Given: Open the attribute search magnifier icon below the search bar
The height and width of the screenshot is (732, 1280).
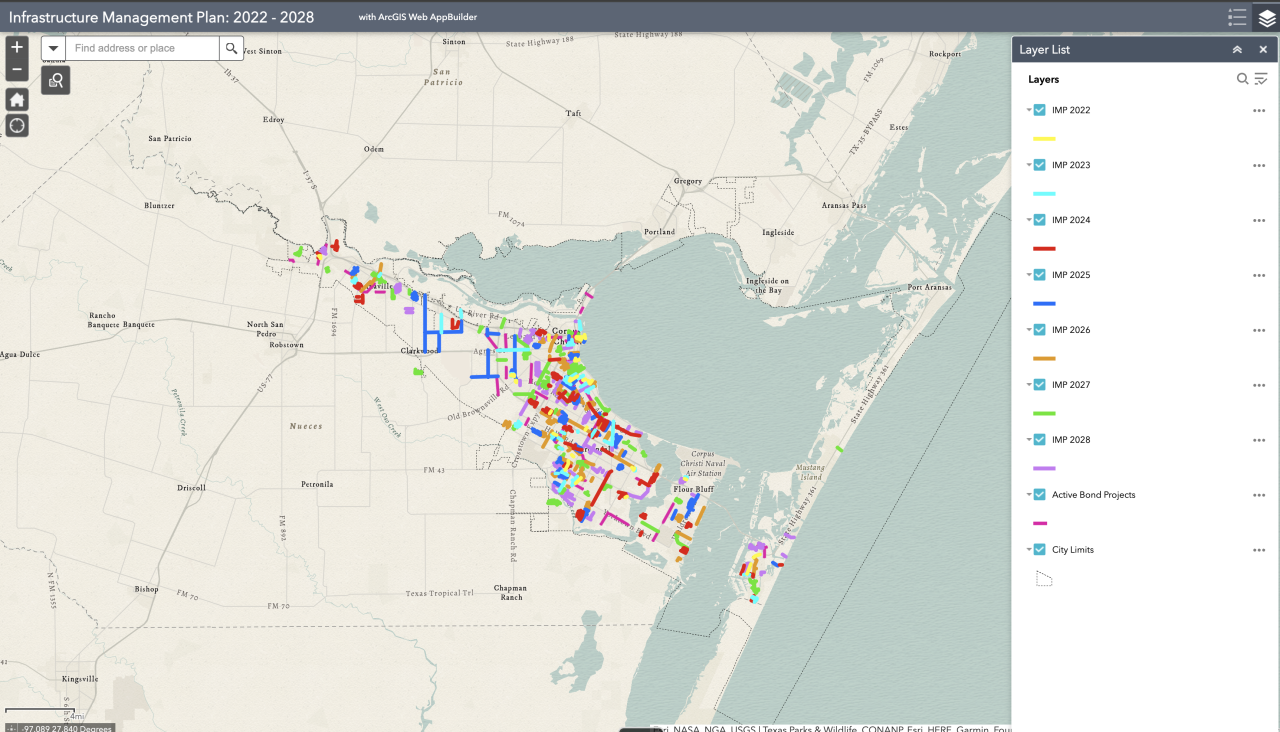Looking at the screenshot, I should [x=55, y=80].
